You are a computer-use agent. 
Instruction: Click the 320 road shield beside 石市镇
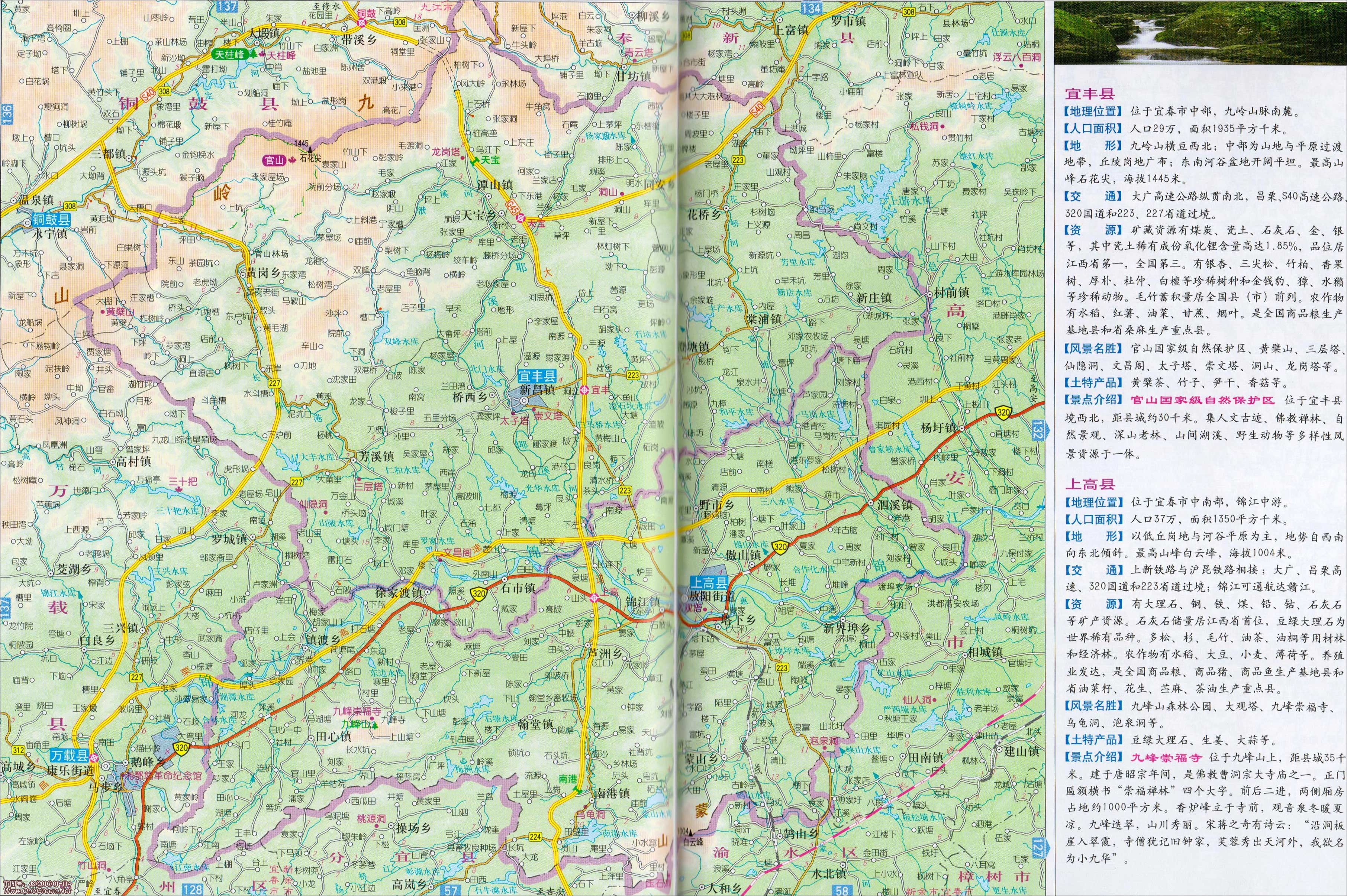click(478, 593)
